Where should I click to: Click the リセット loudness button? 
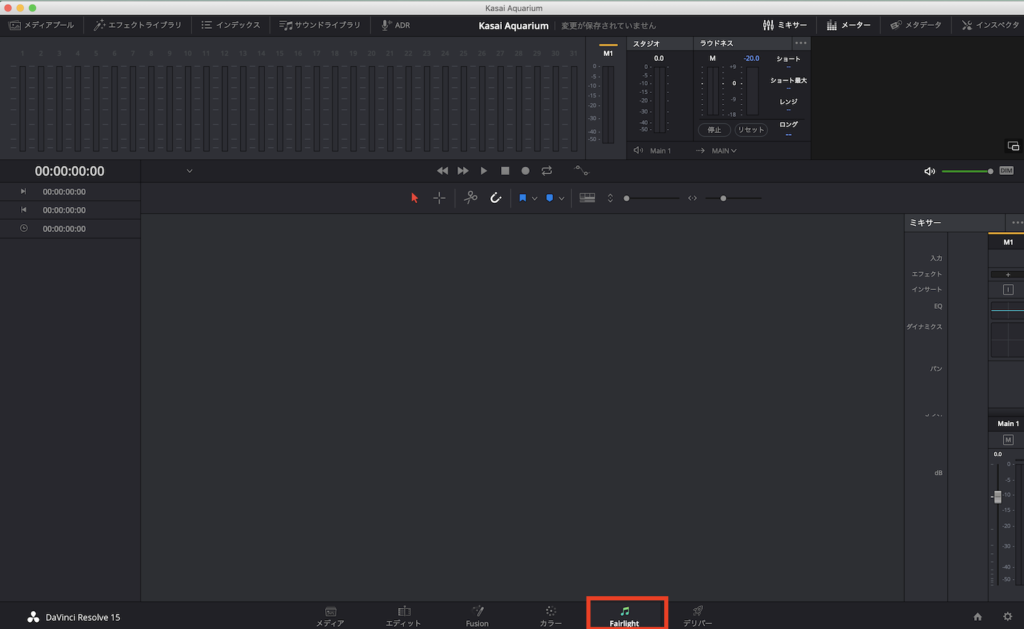(750, 129)
